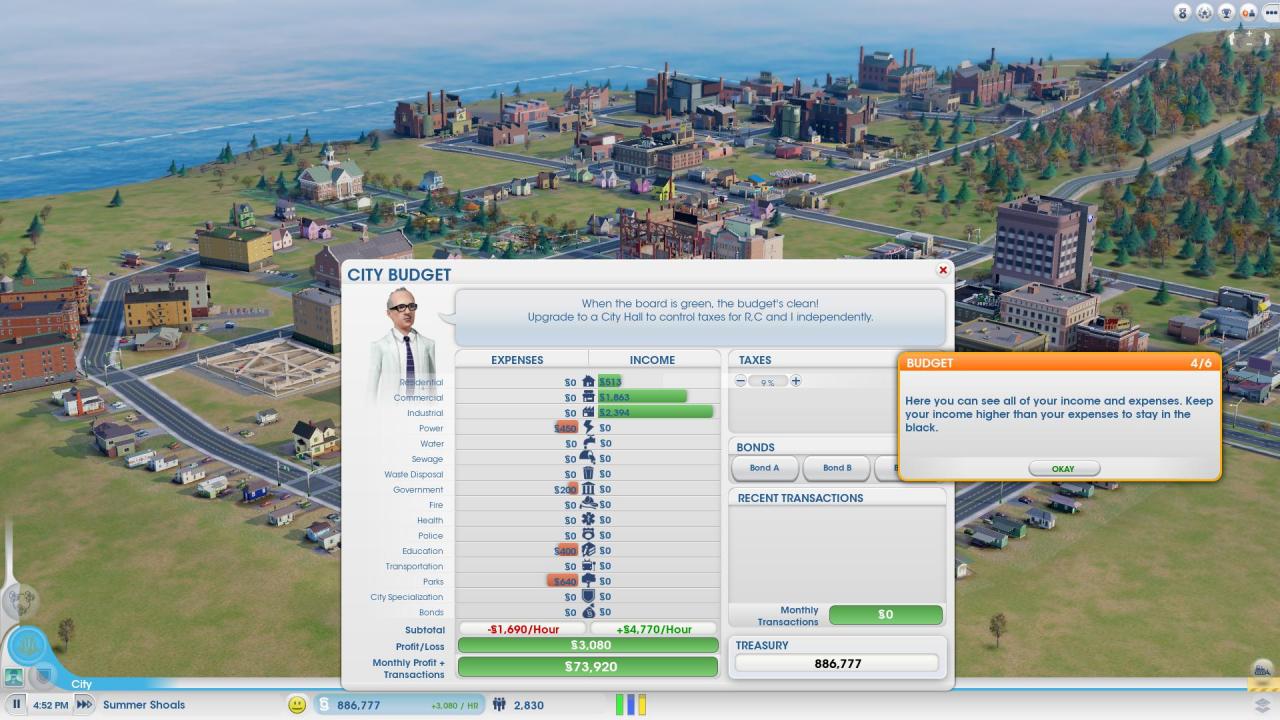The height and width of the screenshot is (720, 1280).
Task: Click the $640 Parks expense value
Action: coord(563,581)
